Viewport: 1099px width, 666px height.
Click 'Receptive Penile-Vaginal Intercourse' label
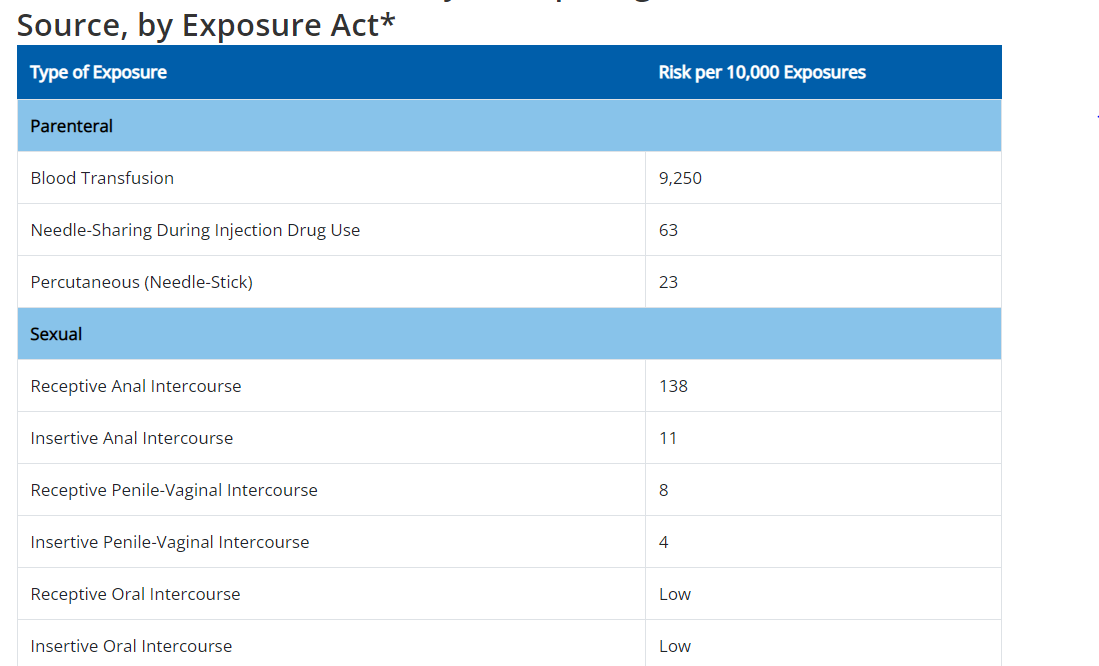point(174,490)
